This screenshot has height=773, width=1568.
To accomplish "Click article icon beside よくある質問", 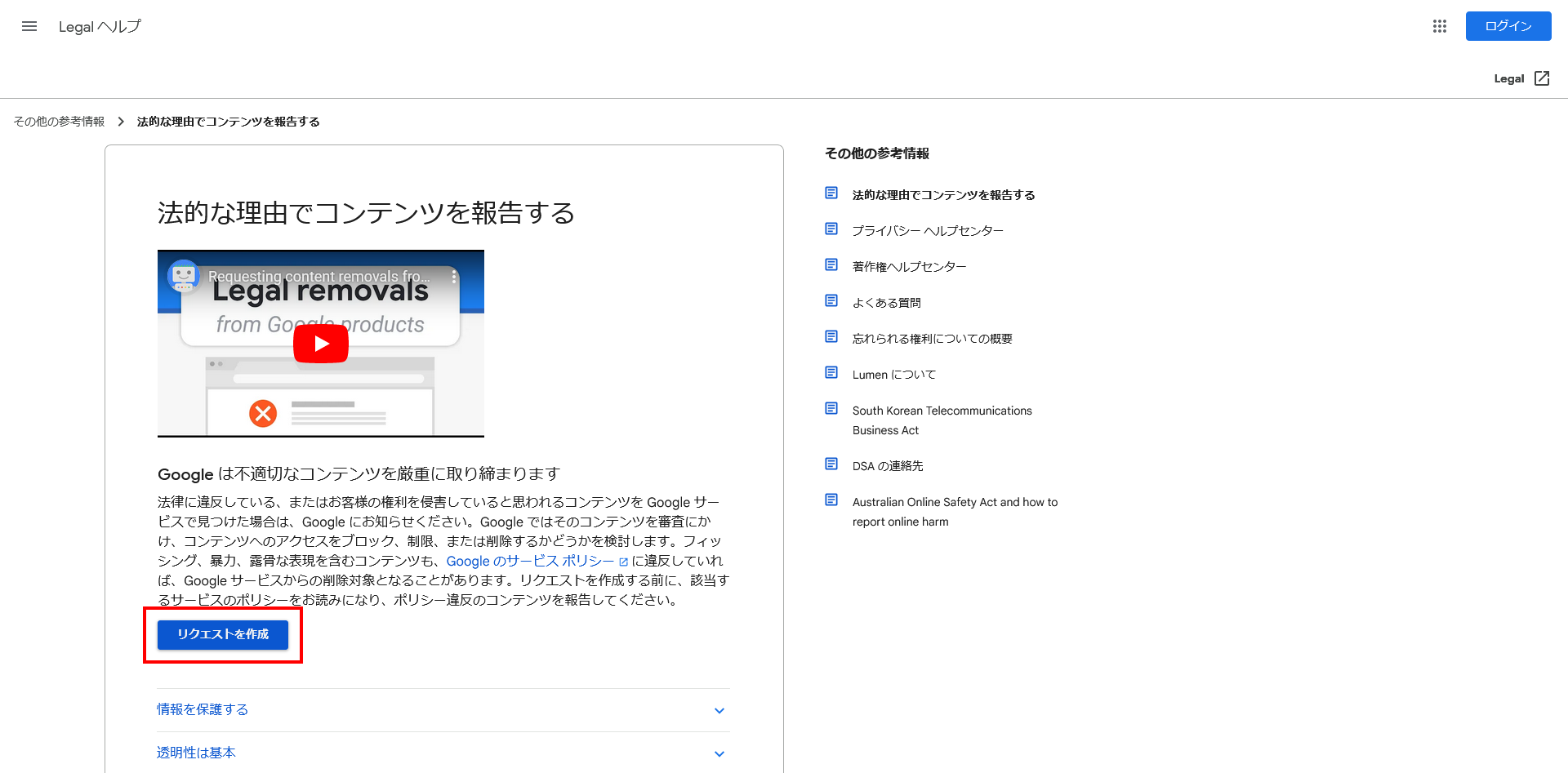I will 831,301.
